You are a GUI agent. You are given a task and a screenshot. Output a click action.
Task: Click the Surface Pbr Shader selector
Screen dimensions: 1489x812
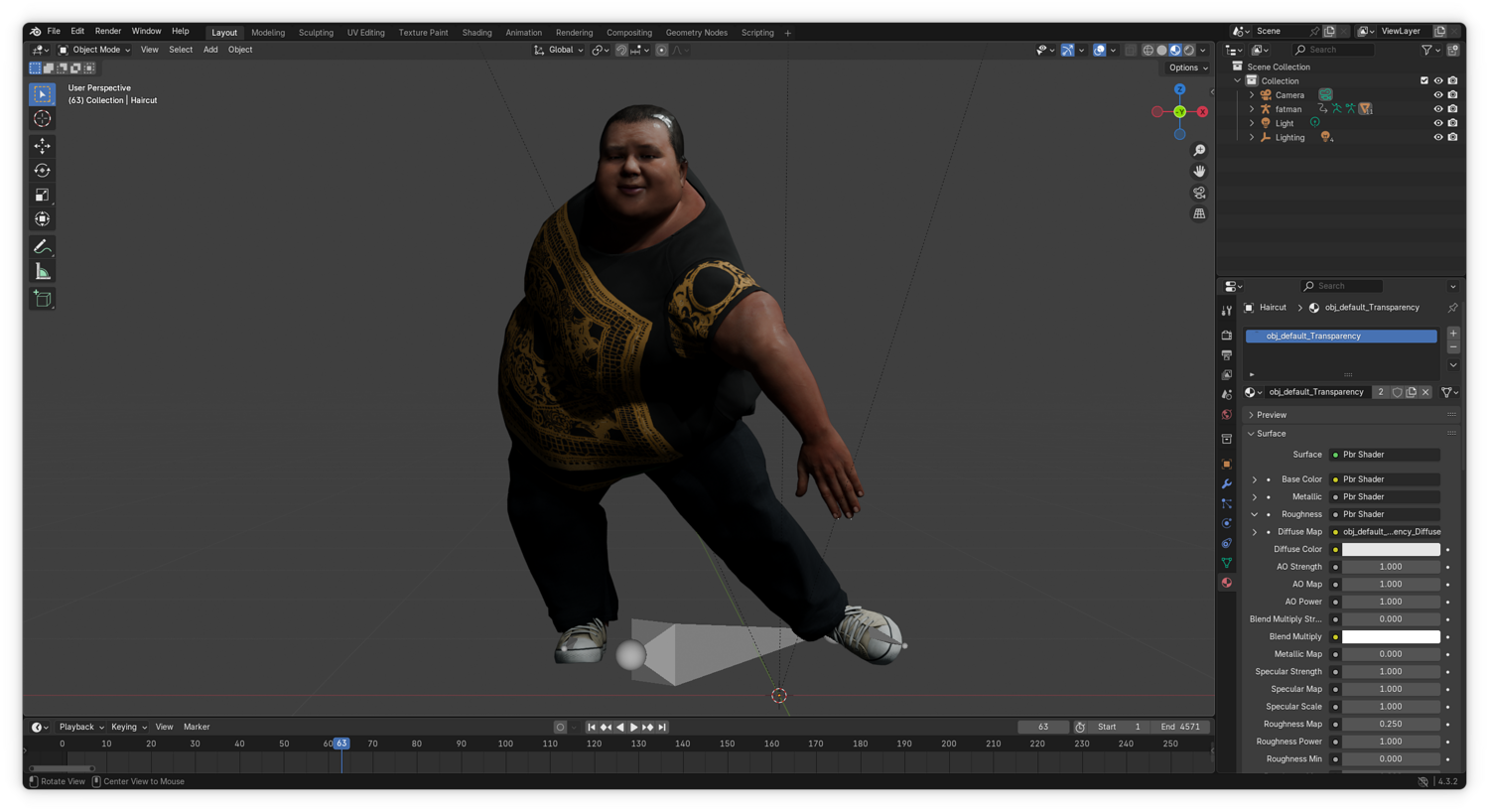click(x=1385, y=455)
